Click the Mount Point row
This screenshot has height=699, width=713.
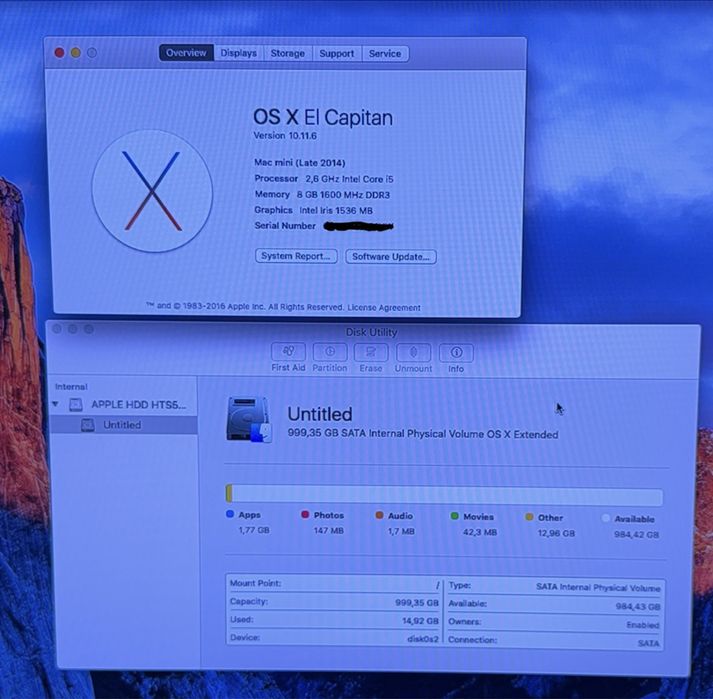[335, 584]
